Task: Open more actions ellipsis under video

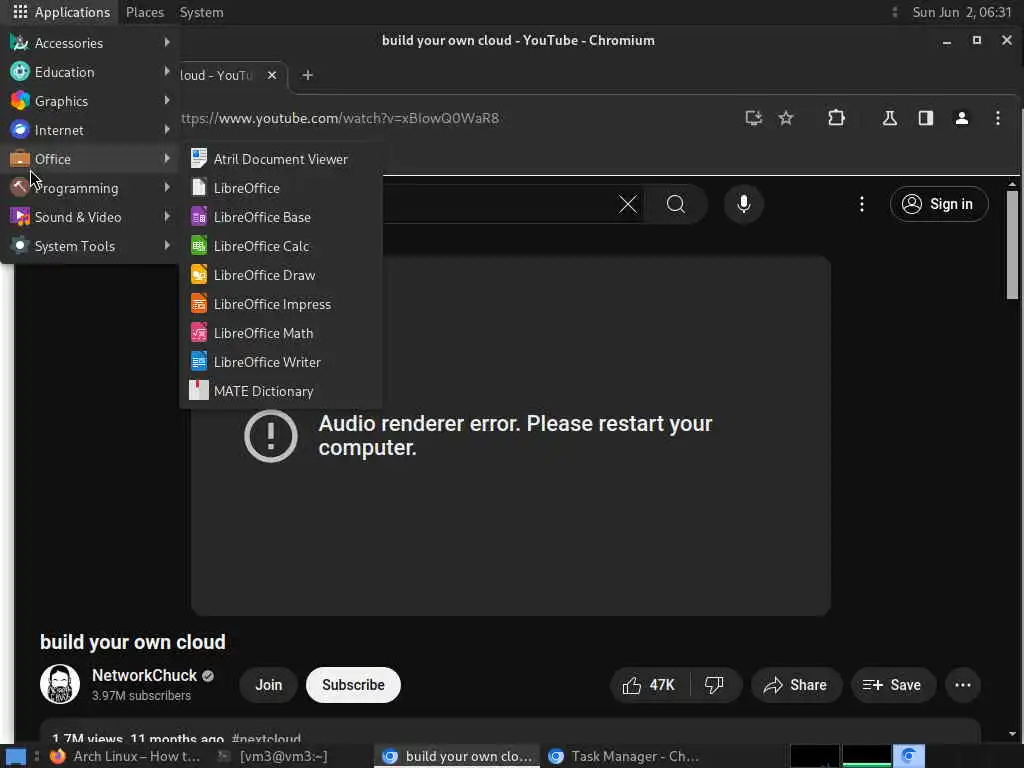Action: [x=963, y=685]
